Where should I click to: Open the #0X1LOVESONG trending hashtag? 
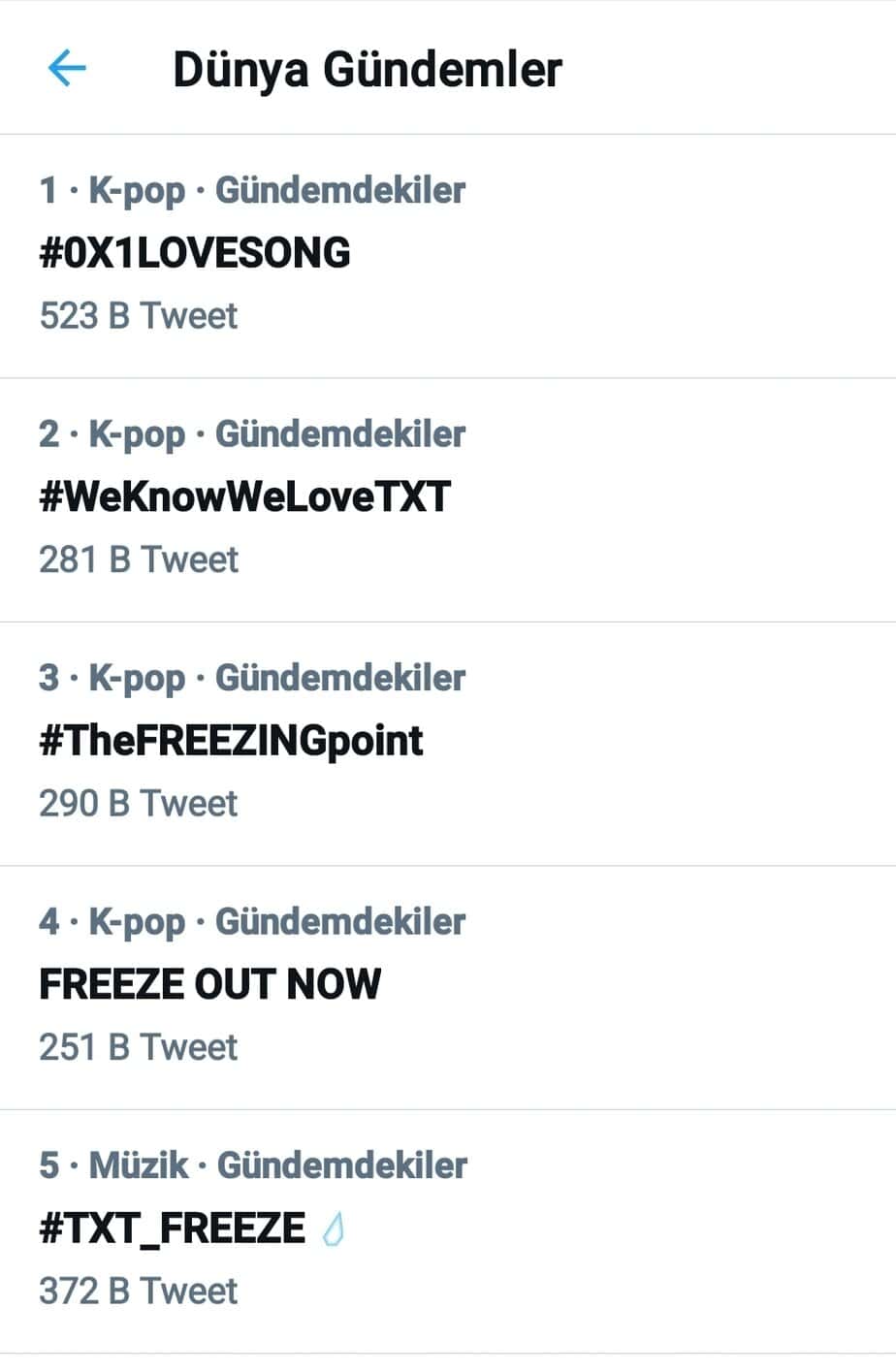tap(195, 253)
